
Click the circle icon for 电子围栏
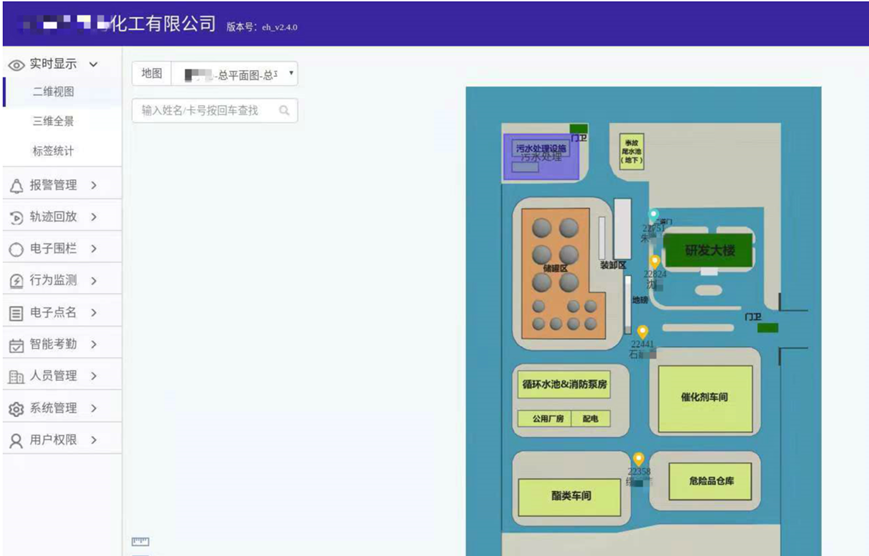click(16, 249)
